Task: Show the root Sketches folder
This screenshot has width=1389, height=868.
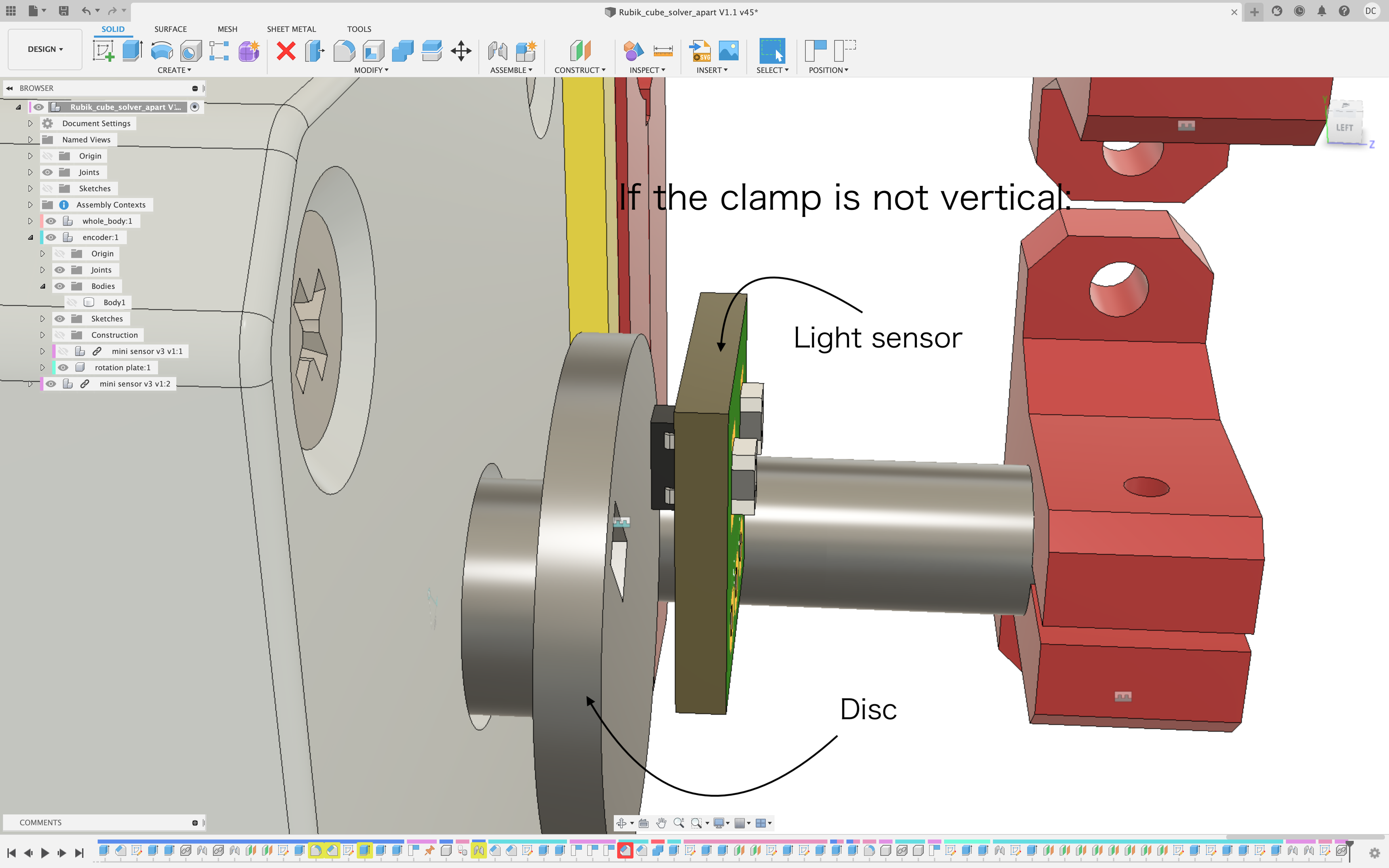Action: coord(47,188)
